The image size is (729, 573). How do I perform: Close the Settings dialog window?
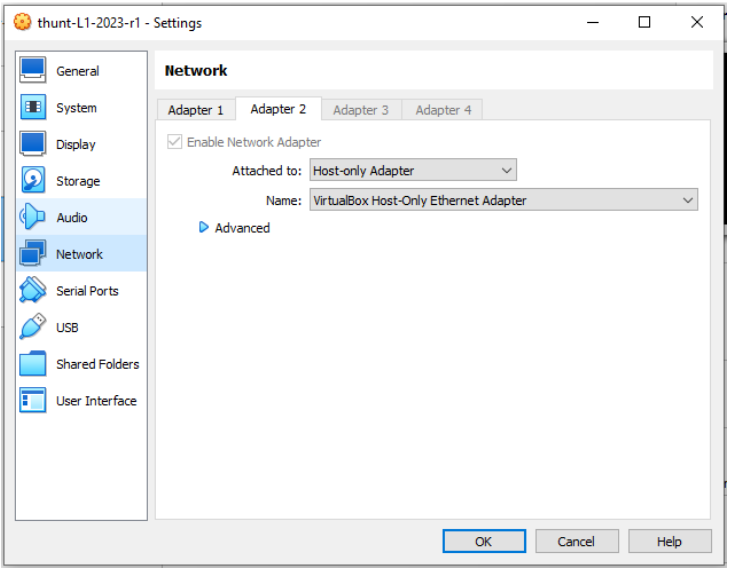coord(697,22)
